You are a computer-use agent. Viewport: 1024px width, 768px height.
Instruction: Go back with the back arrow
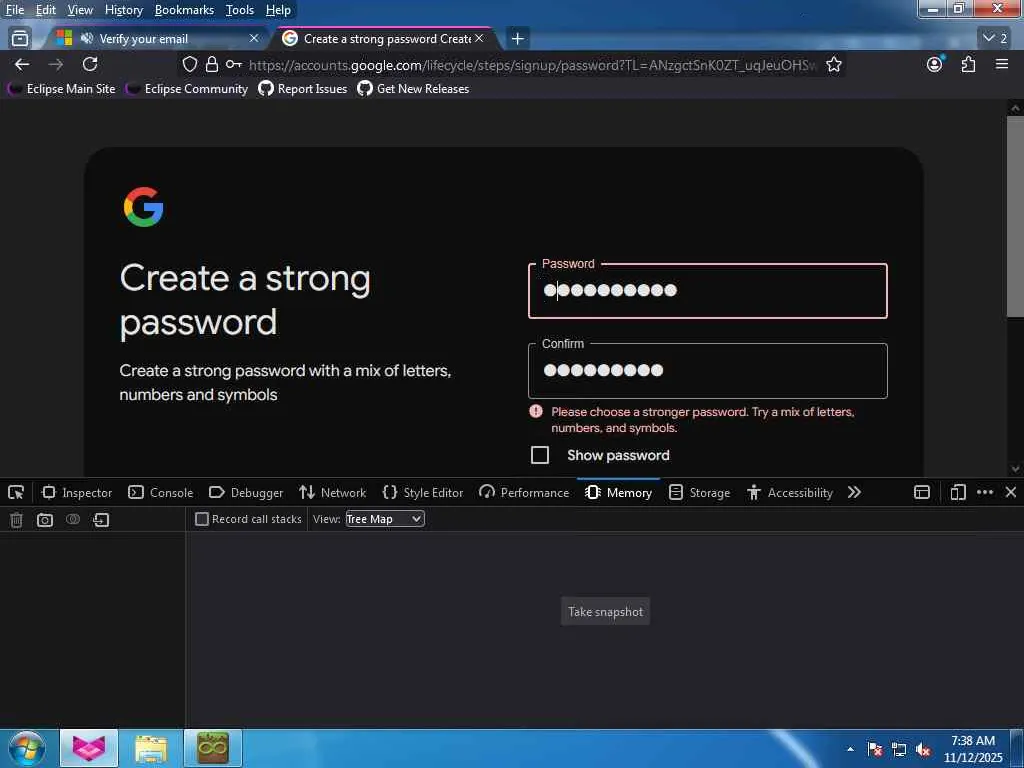(x=22, y=64)
